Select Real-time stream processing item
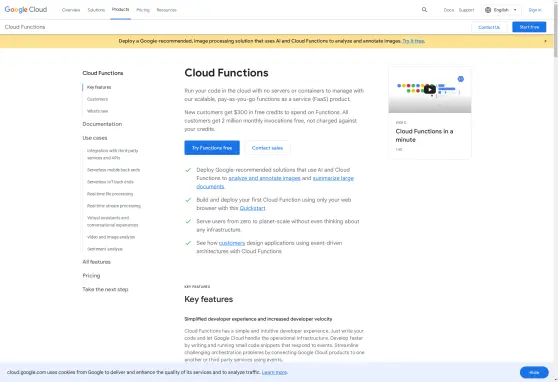 [114, 206]
